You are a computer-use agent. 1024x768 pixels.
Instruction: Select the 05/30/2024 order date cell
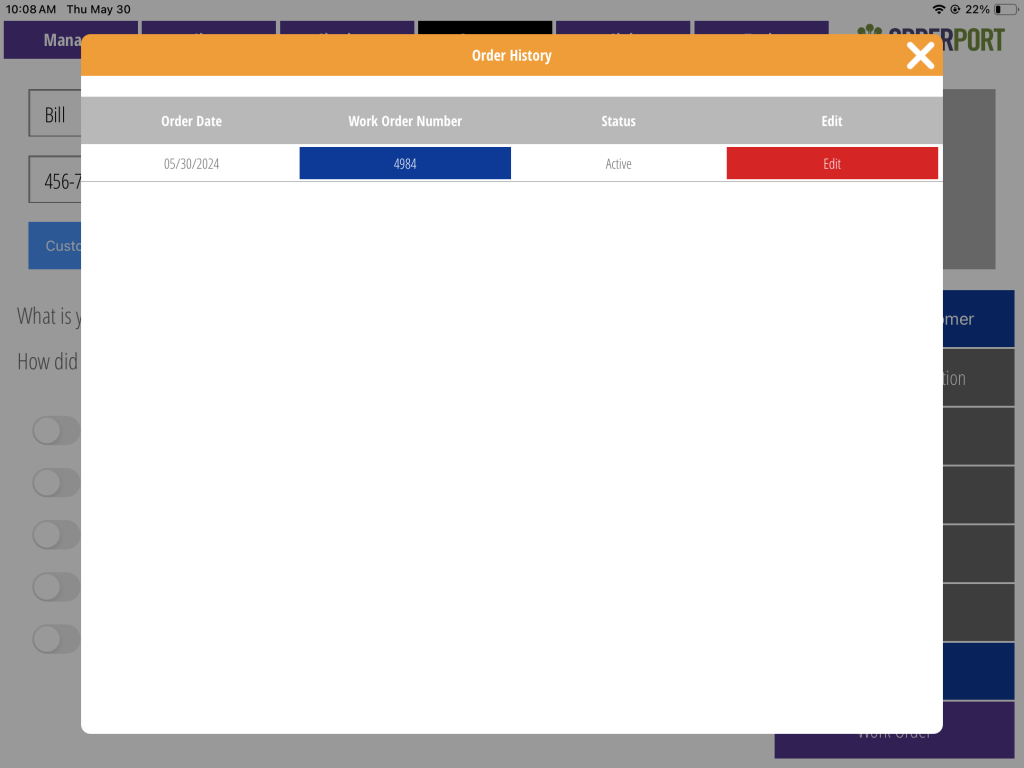pos(191,164)
